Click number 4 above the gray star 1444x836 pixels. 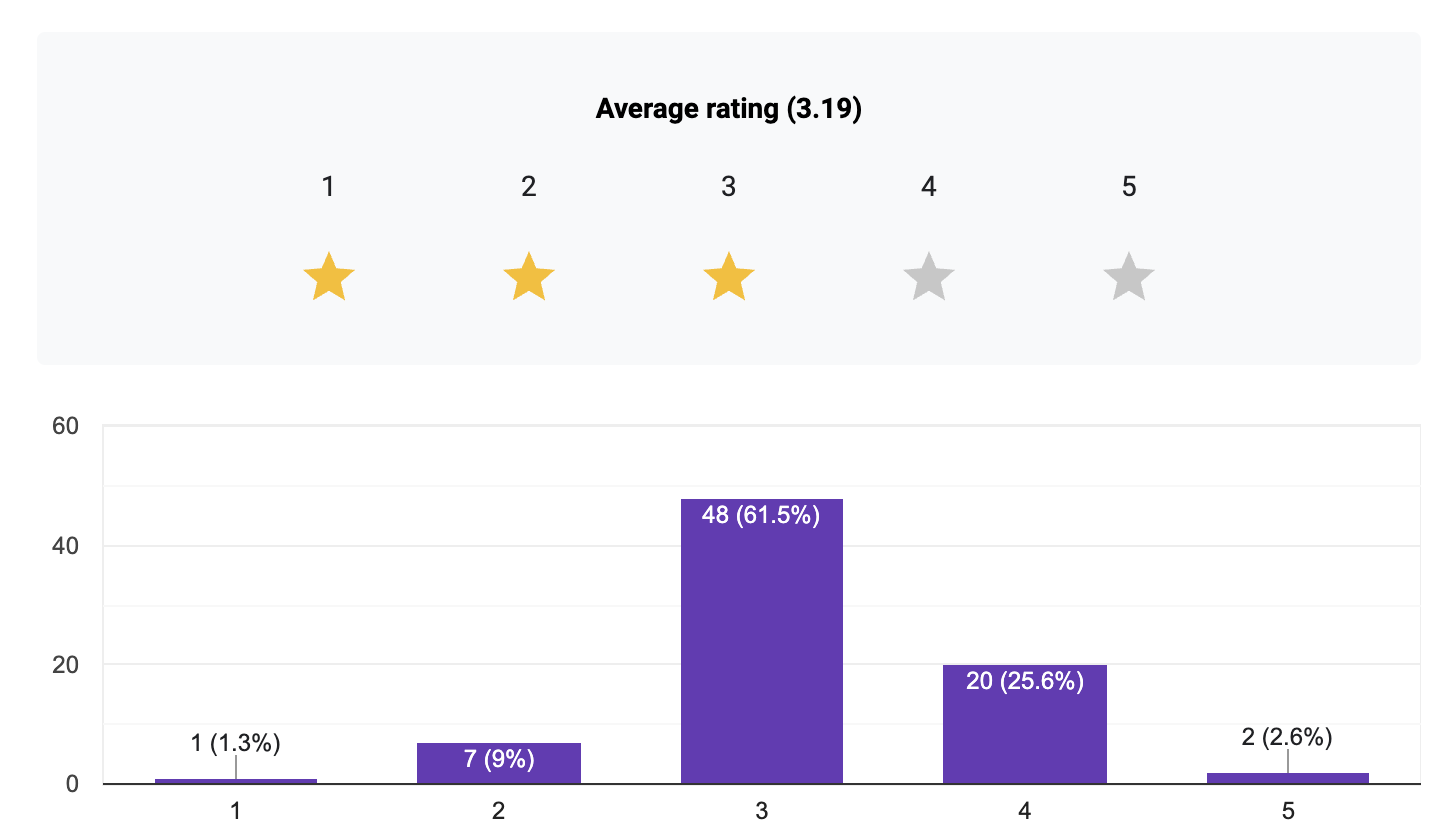929,187
